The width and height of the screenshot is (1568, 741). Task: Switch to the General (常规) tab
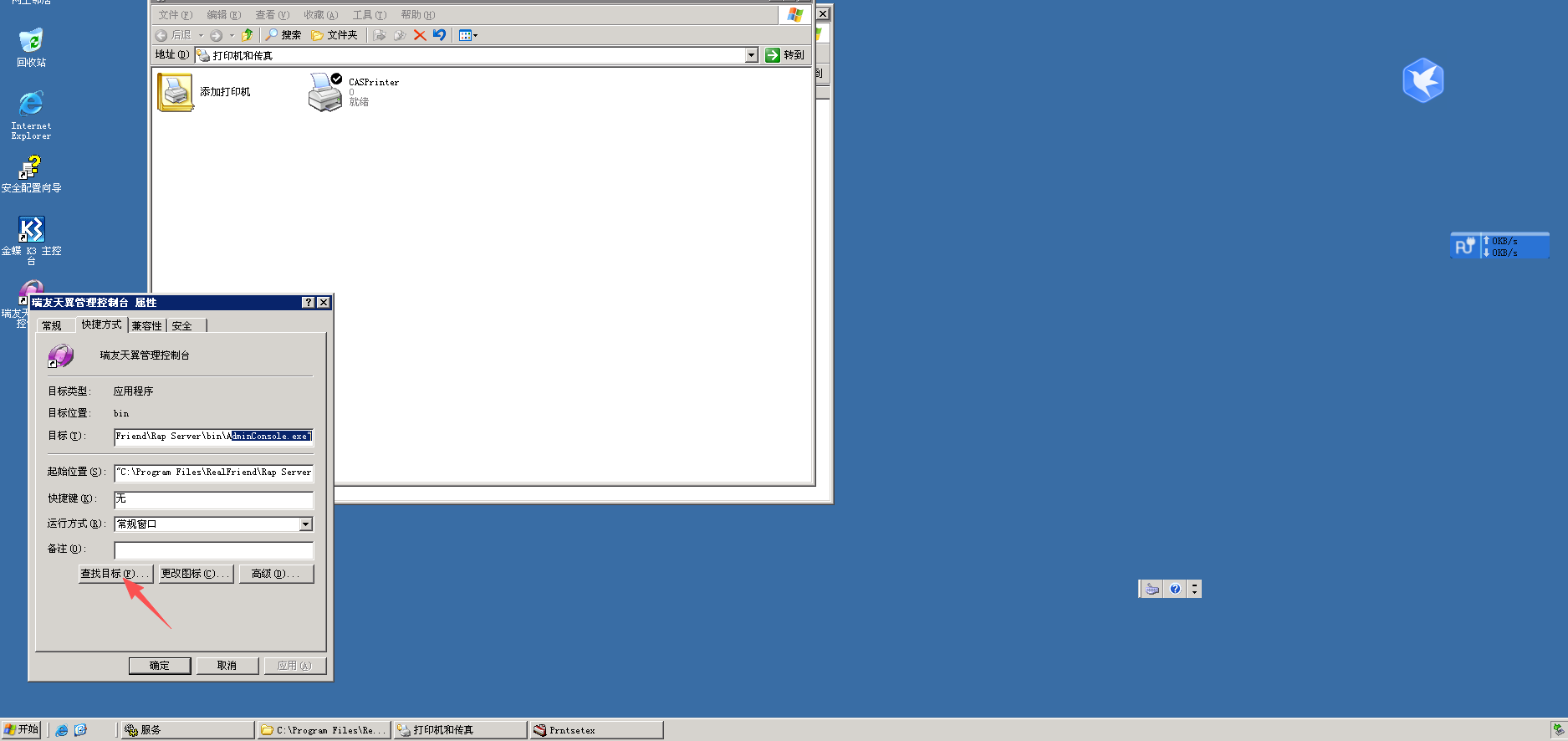click(52, 325)
